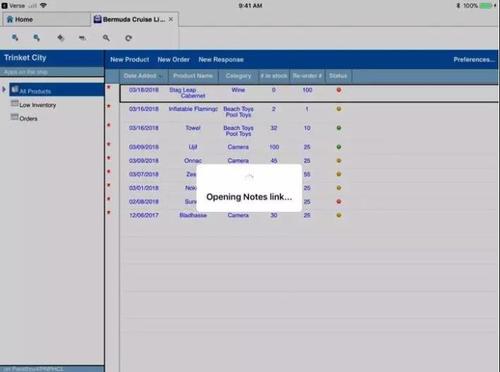Expand the All Products tree arrow

click(4, 89)
